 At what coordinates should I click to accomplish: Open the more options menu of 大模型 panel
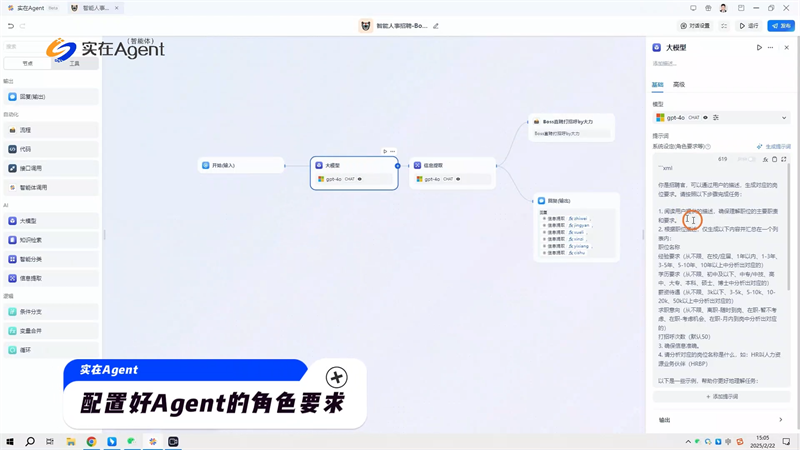point(771,48)
